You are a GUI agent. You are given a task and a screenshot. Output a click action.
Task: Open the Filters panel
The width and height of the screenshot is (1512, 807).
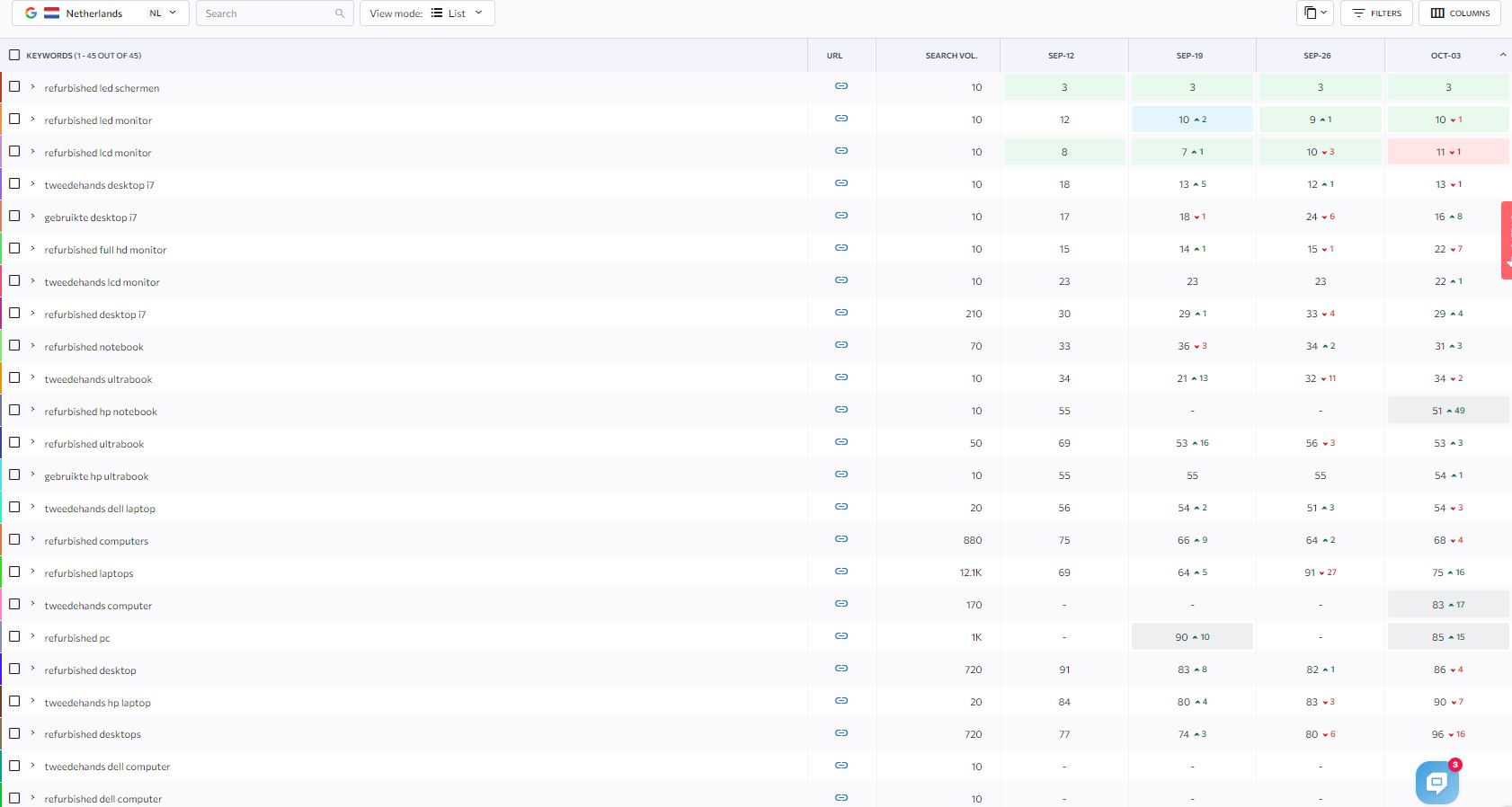tap(1377, 13)
